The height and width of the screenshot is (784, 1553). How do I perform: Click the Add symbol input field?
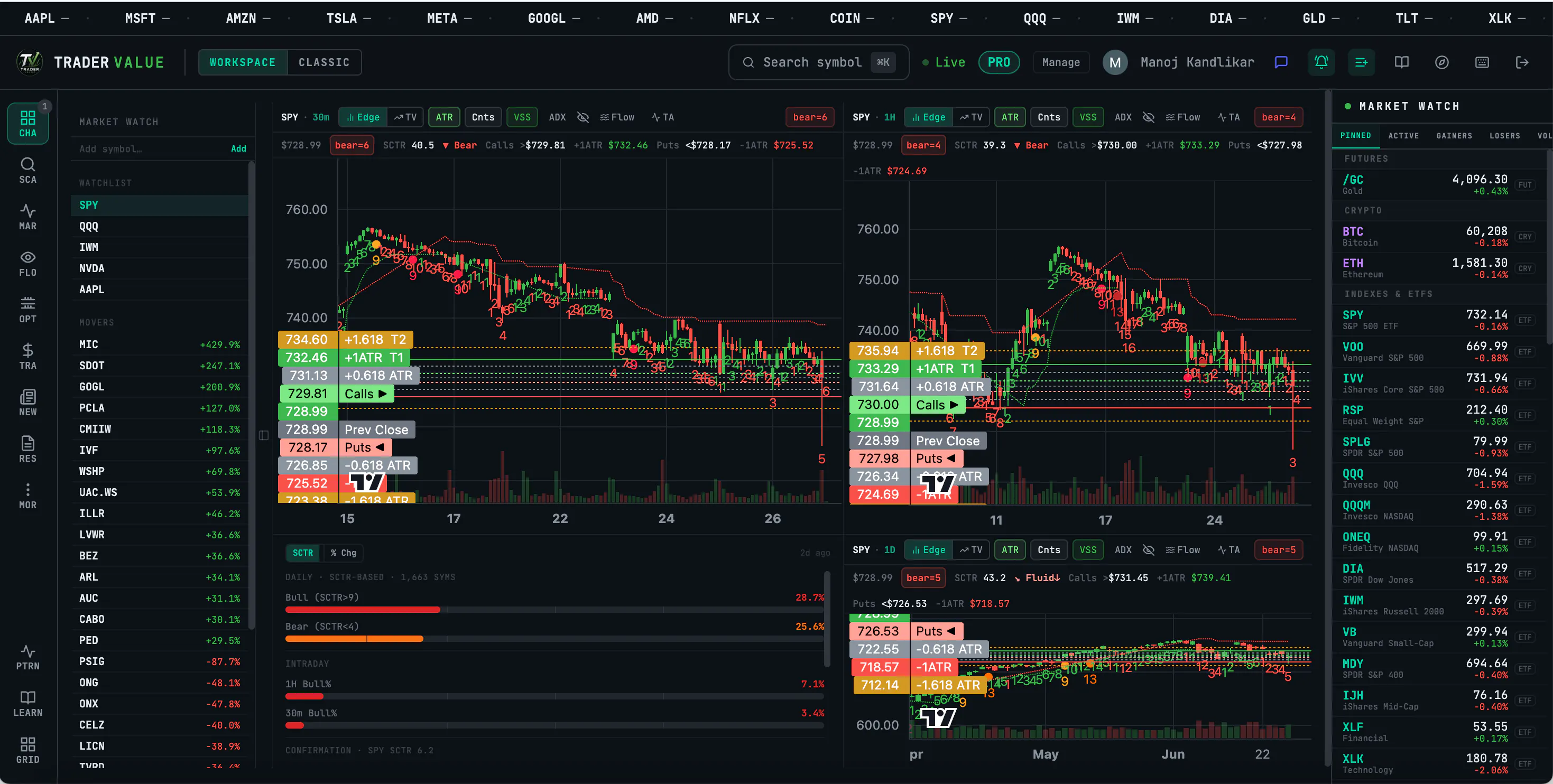tap(151, 149)
